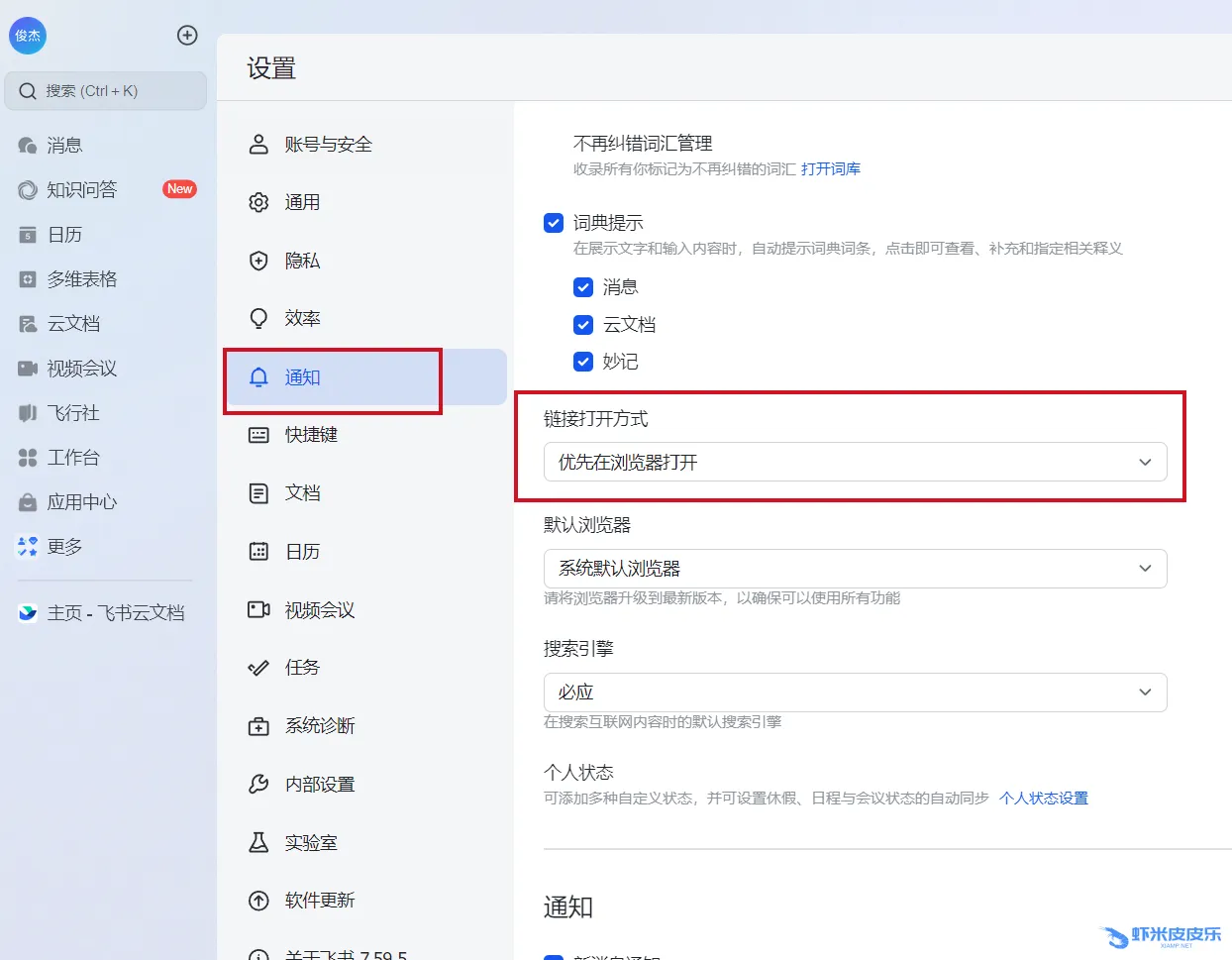Image resolution: width=1232 pixels, height=960 pixels.
Task: Open 飞行社 in the sidebar
Action: click(73, 413)
